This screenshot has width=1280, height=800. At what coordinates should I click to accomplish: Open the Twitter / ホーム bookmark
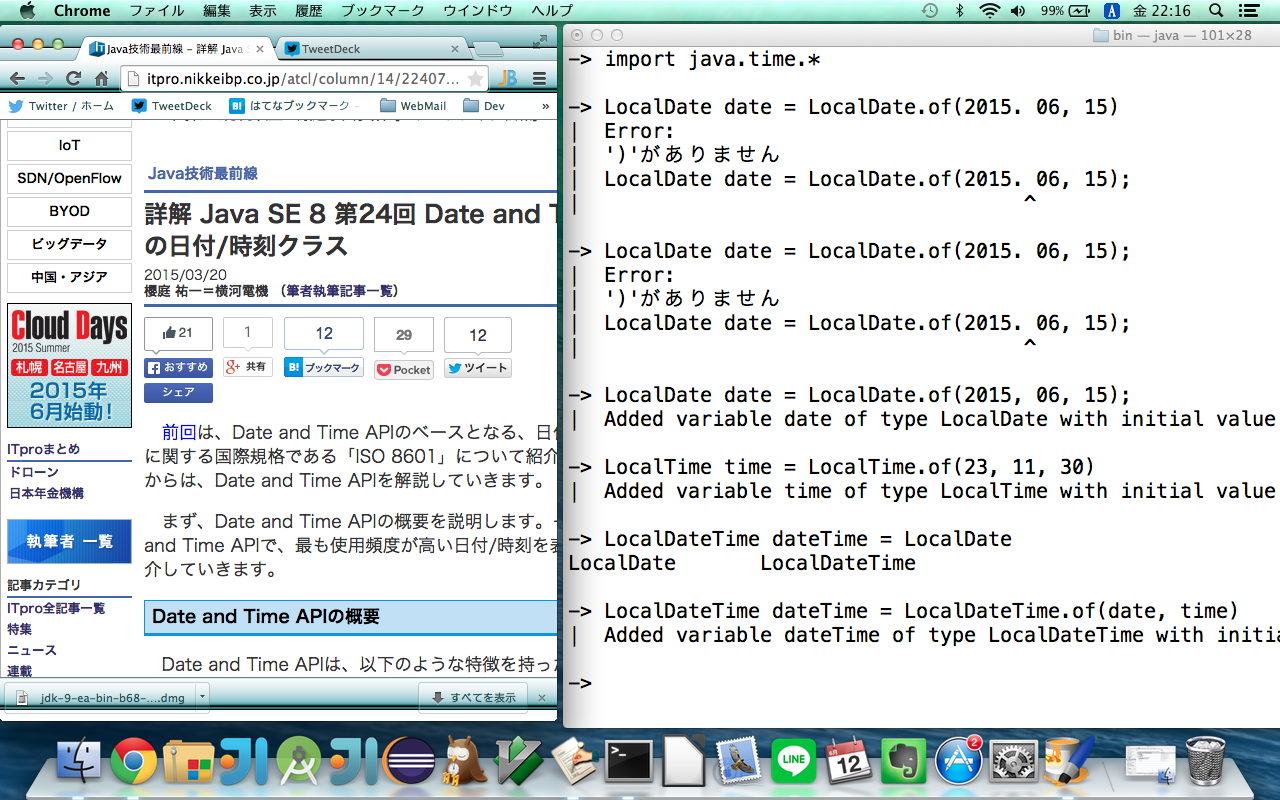61,105
